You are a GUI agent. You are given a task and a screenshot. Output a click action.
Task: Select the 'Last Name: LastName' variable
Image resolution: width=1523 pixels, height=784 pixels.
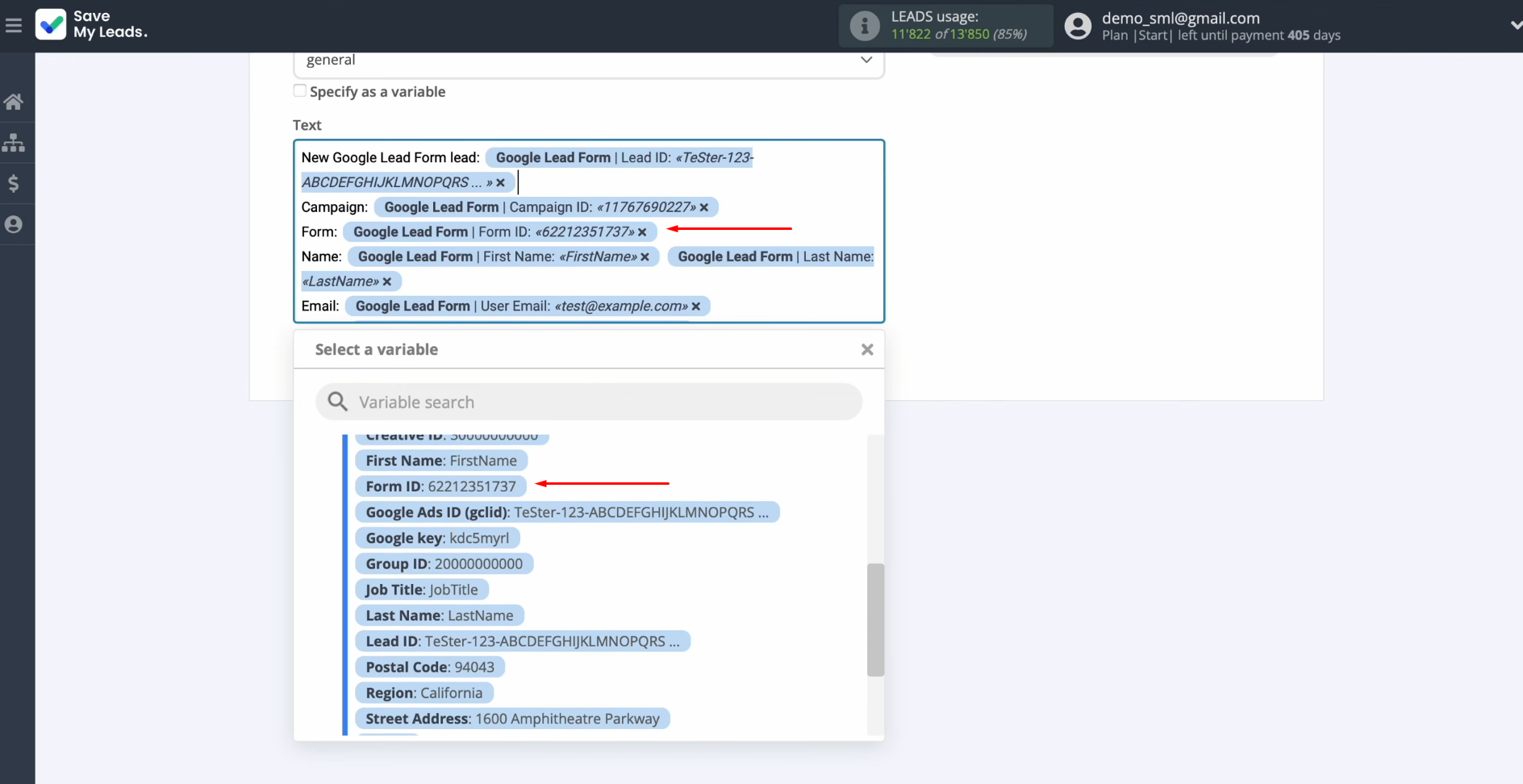click(x=440, y=615)
